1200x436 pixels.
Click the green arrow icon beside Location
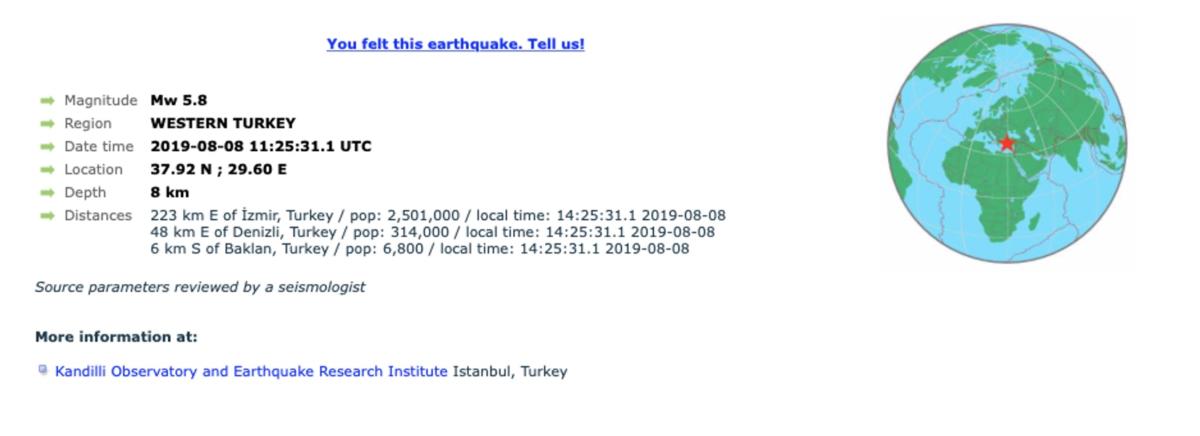46,169
